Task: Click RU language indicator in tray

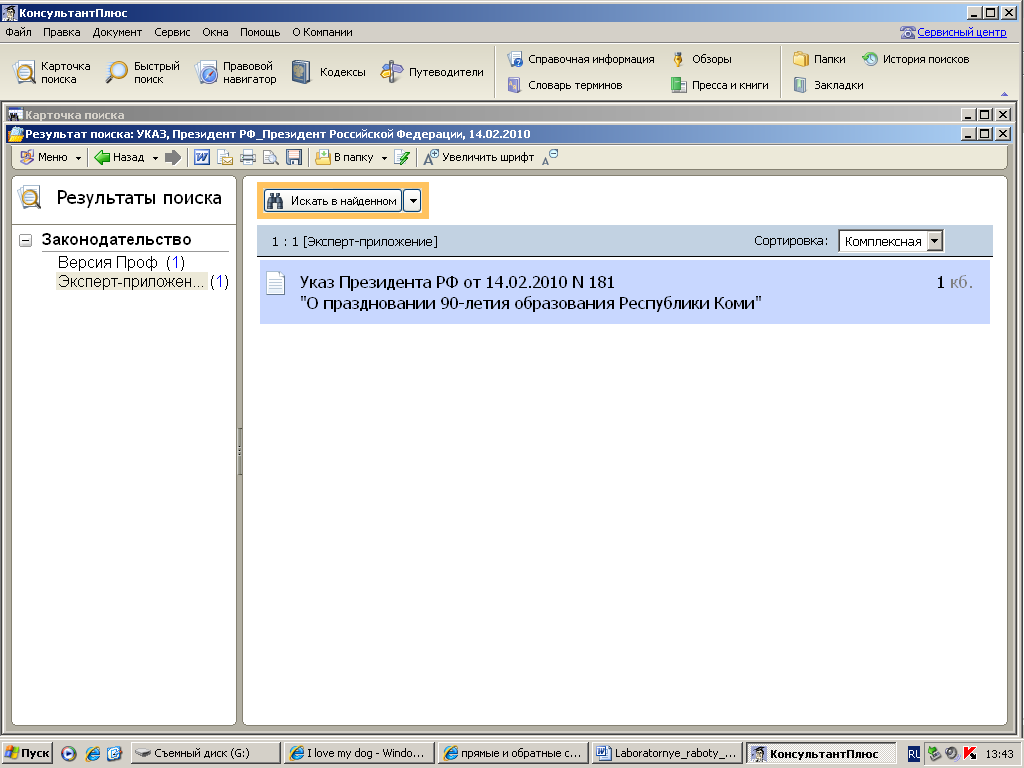Action: (x=914, y=754)
